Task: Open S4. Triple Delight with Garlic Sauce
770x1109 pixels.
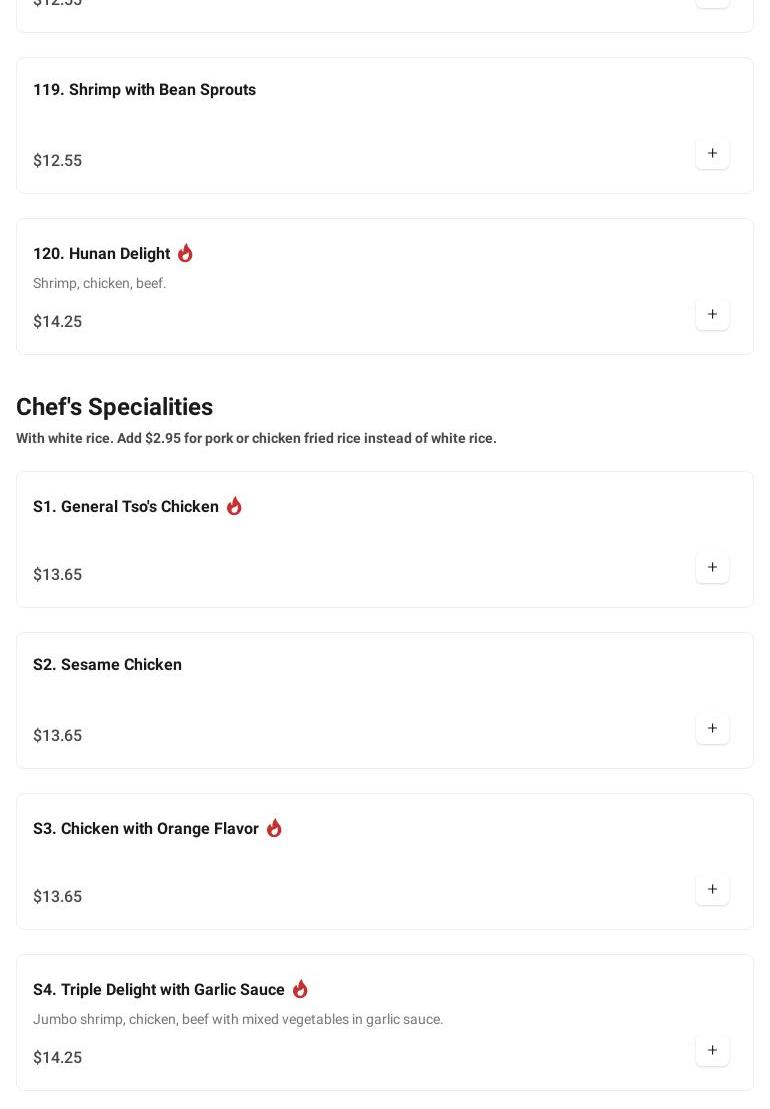Action: 159,990
